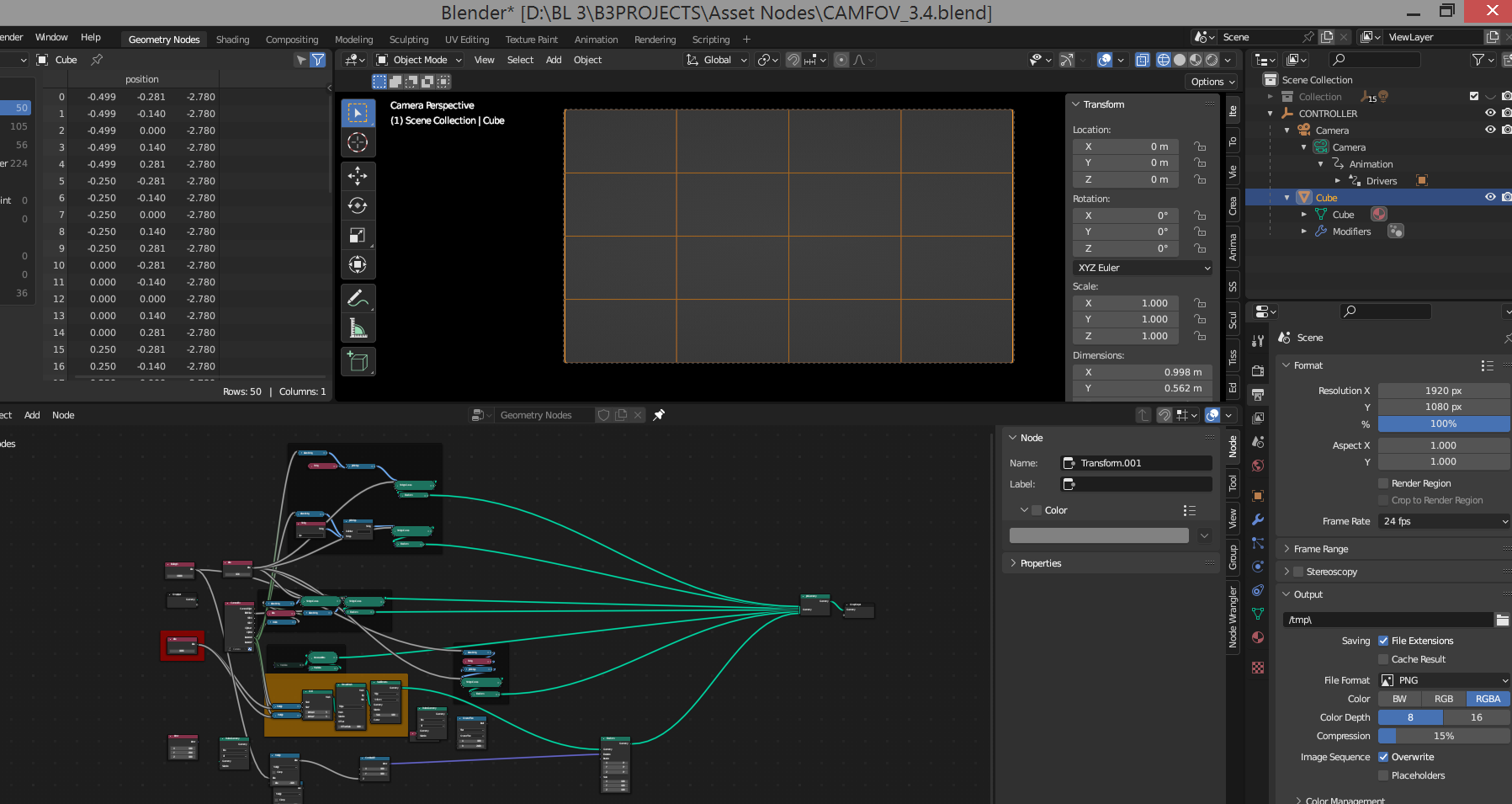Viewport: 1512px width, 804px height.
Task: Select the Cursor tool in viewport toolbar
Action: (358, 142)
